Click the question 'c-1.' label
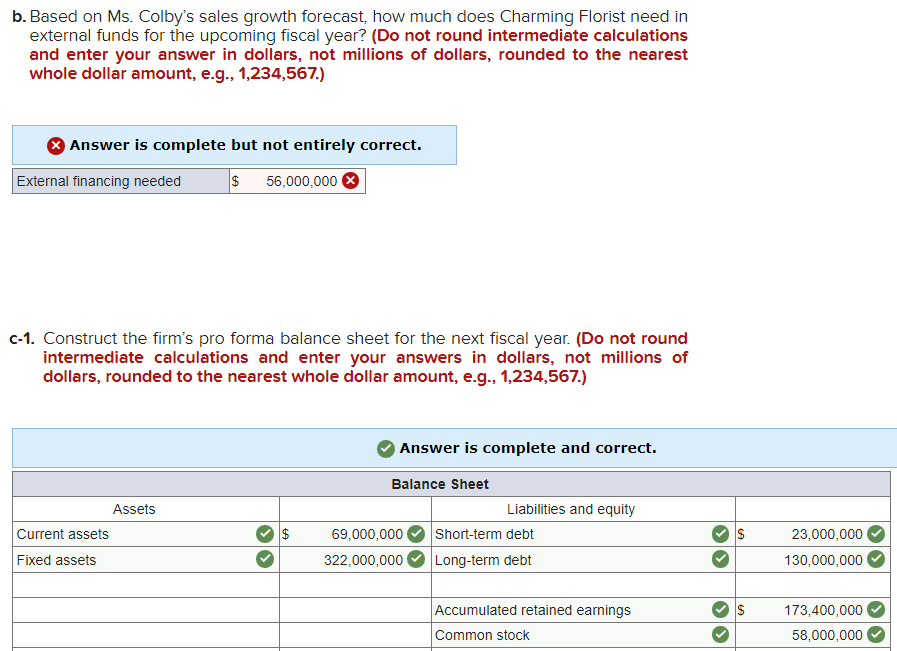This screenshot has height=651, width=897. click(22, 339)
